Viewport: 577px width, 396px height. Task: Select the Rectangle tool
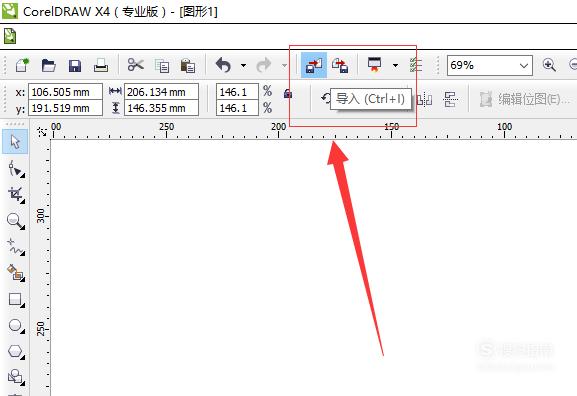16,300
